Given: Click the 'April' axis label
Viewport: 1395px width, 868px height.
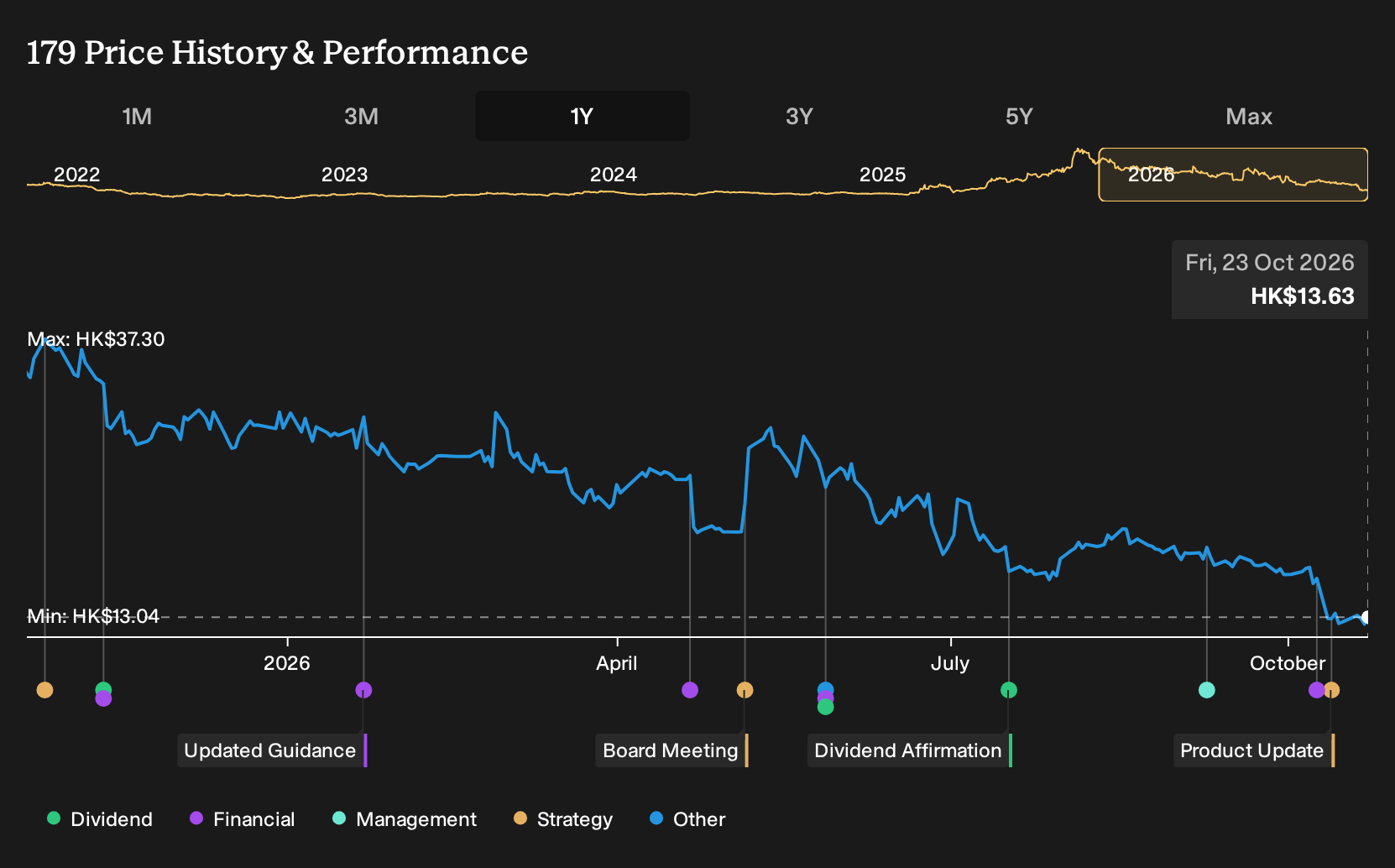Looking at the screenshot, I should pos(617,663).
